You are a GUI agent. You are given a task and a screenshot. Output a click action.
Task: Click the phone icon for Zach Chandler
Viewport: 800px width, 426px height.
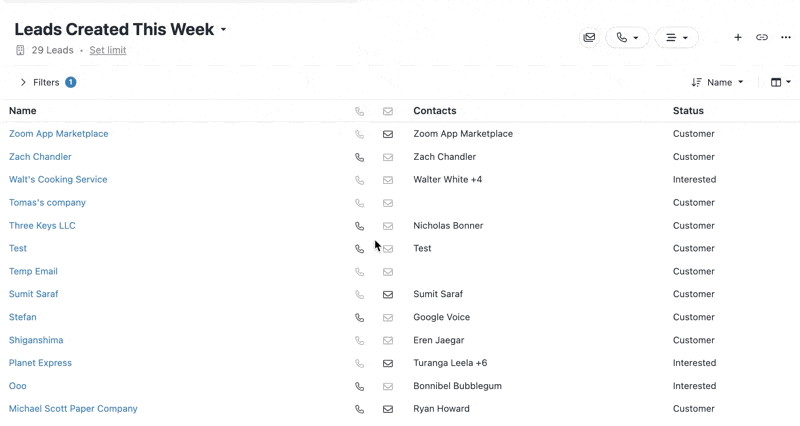click(x=360, y=157)
